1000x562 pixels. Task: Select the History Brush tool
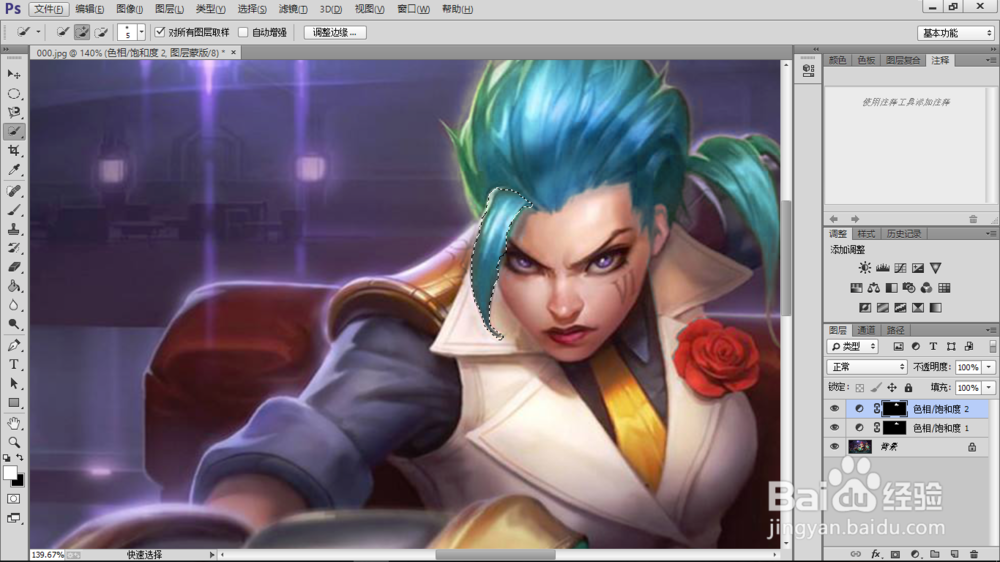pos(13,248)
